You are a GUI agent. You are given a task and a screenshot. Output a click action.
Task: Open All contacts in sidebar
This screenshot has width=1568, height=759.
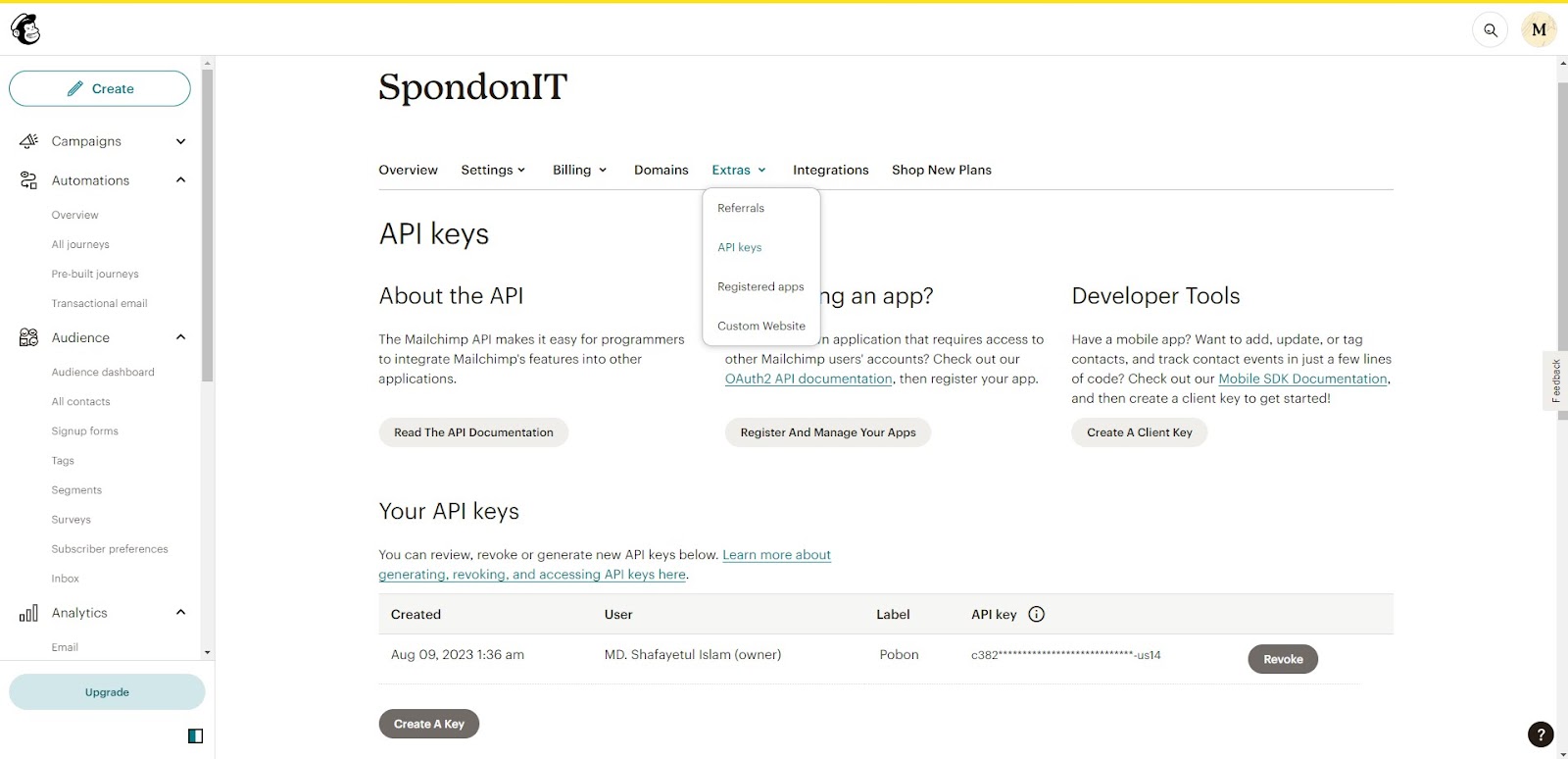80,401
